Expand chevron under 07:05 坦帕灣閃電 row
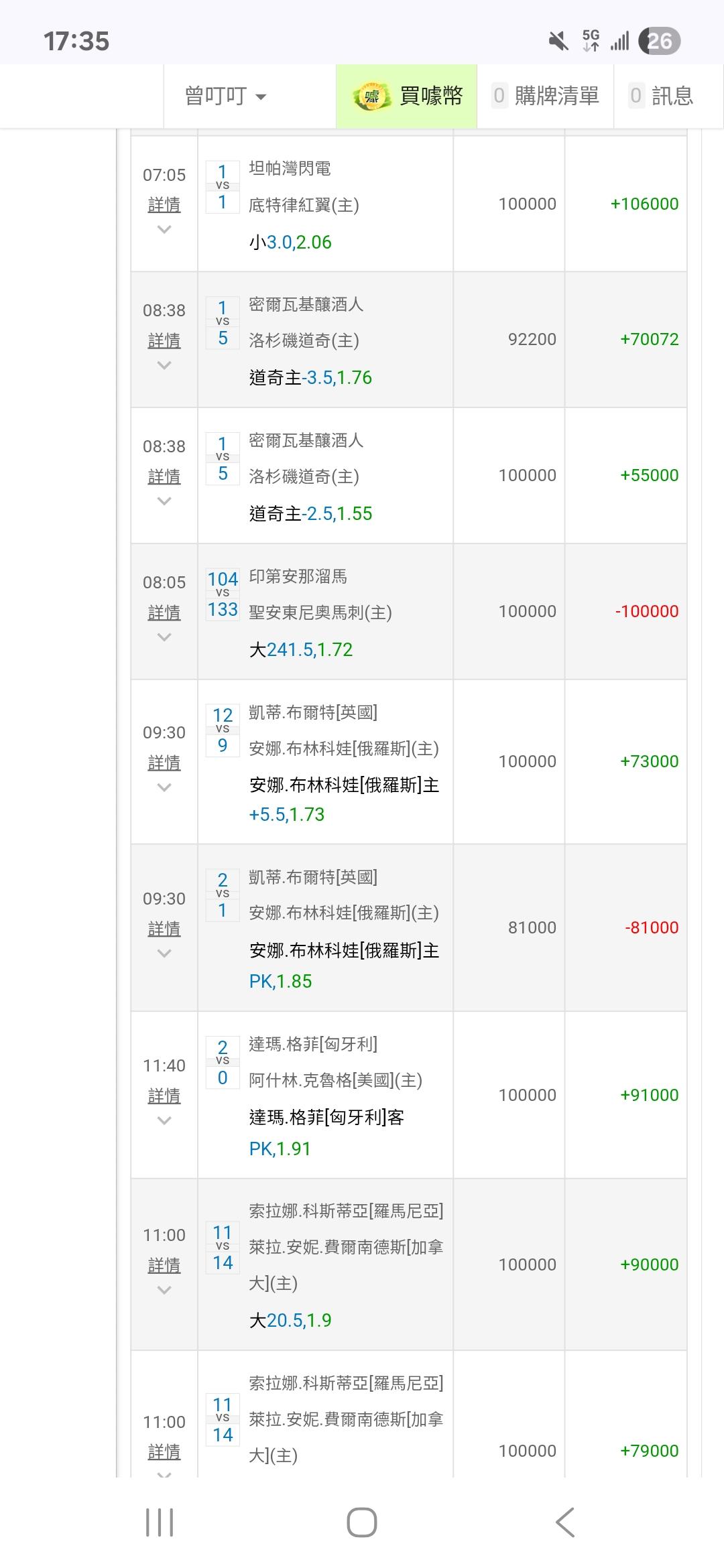This screenshot has height=1568, width=724. [164, 230]
